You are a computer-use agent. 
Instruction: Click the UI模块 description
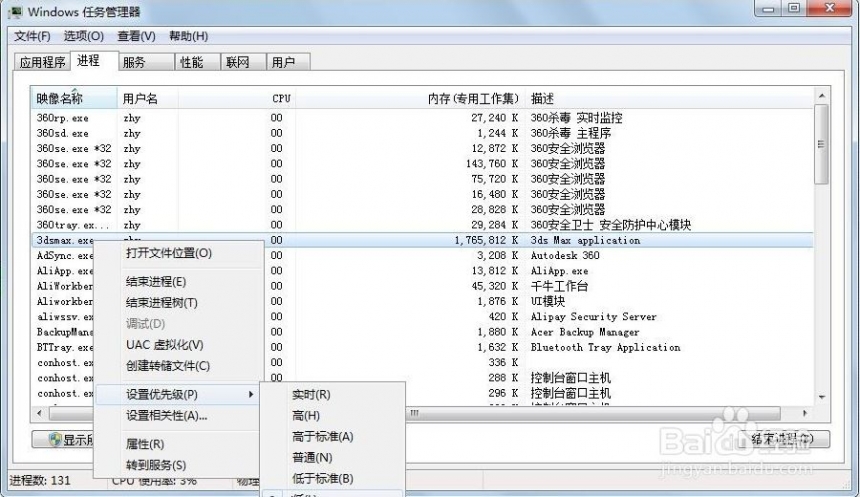click(547, 302)
